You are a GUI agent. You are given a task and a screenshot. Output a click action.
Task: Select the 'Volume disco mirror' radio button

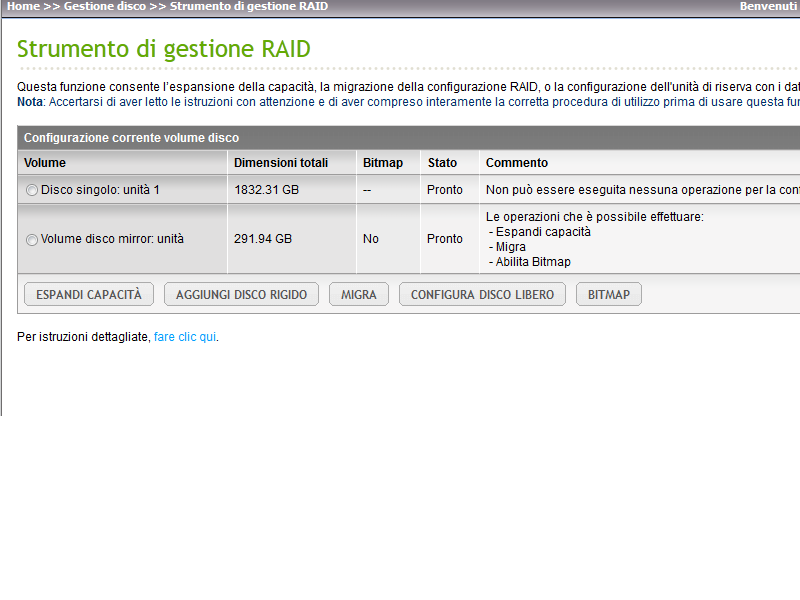click(x=32, y=240)
